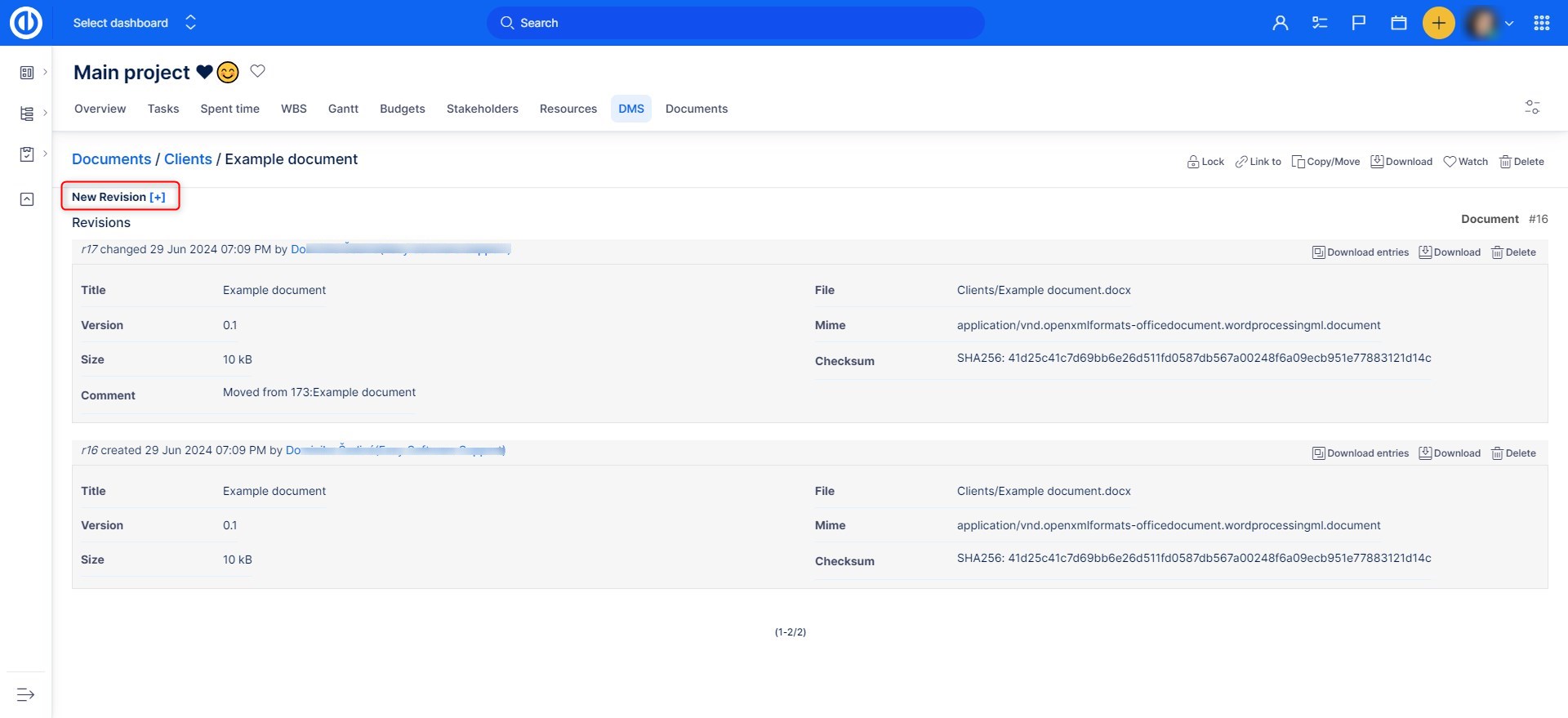
Task: Navigate to Clients breadcrumb link
Action: pos(188,159)
